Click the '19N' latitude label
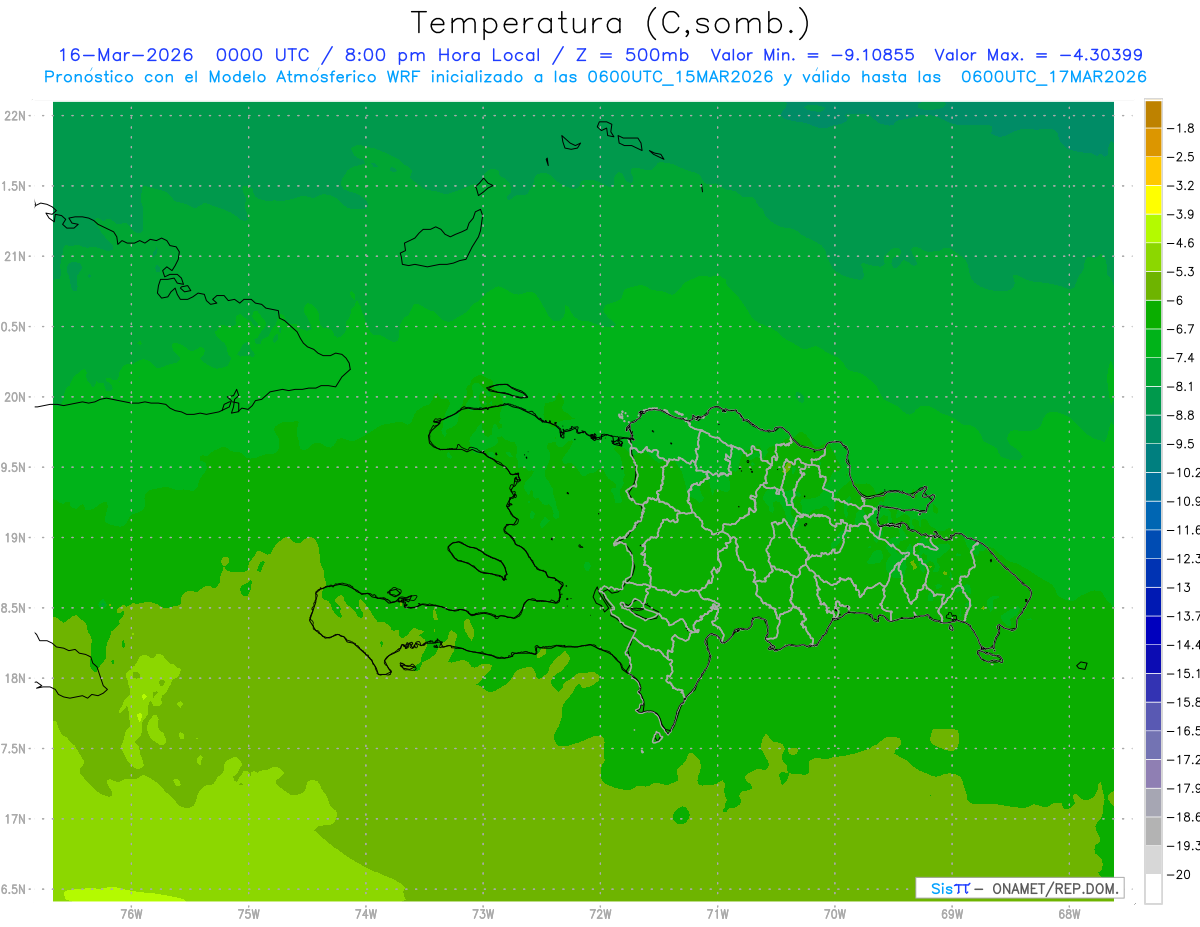 (16, 538)
